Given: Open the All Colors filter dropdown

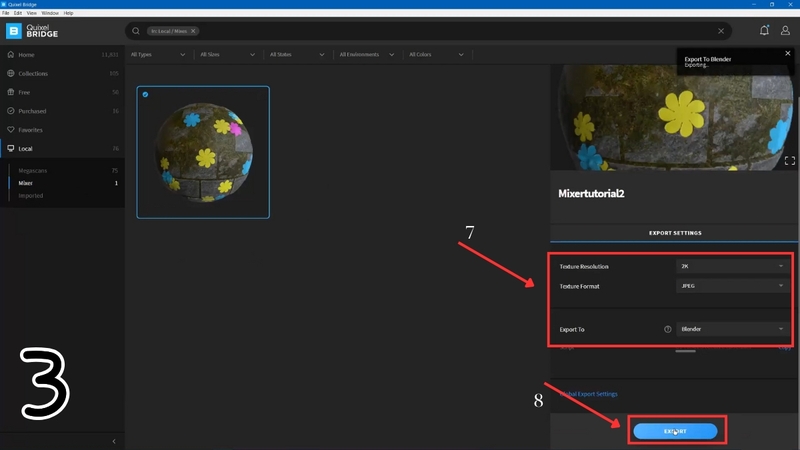Looking at the screenshot, I should 436,55.
